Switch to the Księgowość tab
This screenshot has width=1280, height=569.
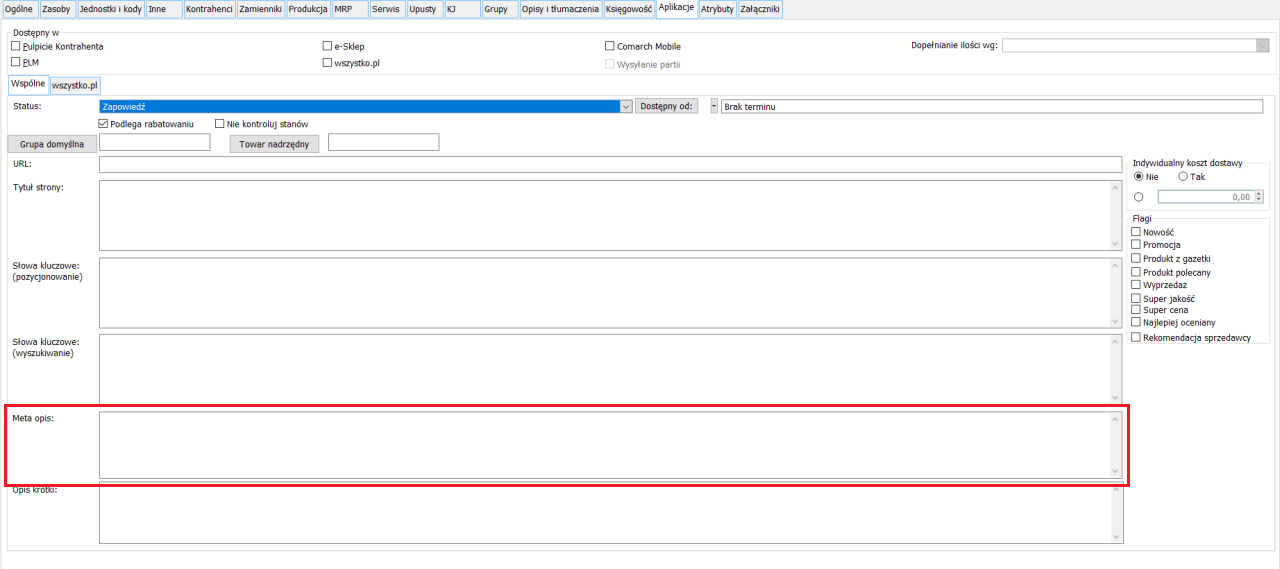coord(628,9)
